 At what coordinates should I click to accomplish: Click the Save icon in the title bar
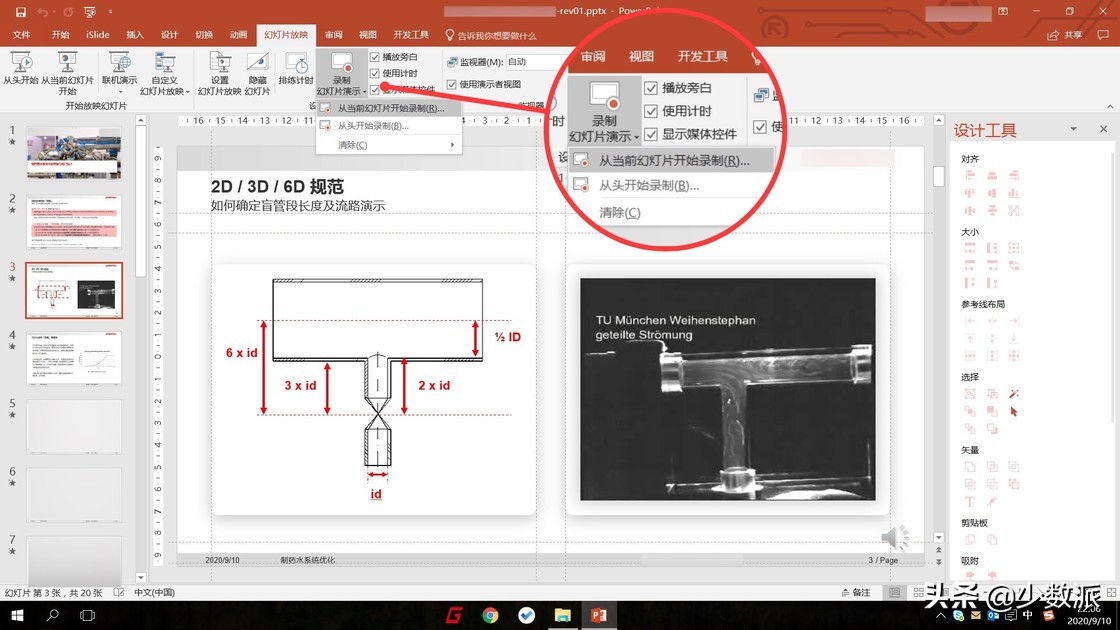[x=20, y=12]
